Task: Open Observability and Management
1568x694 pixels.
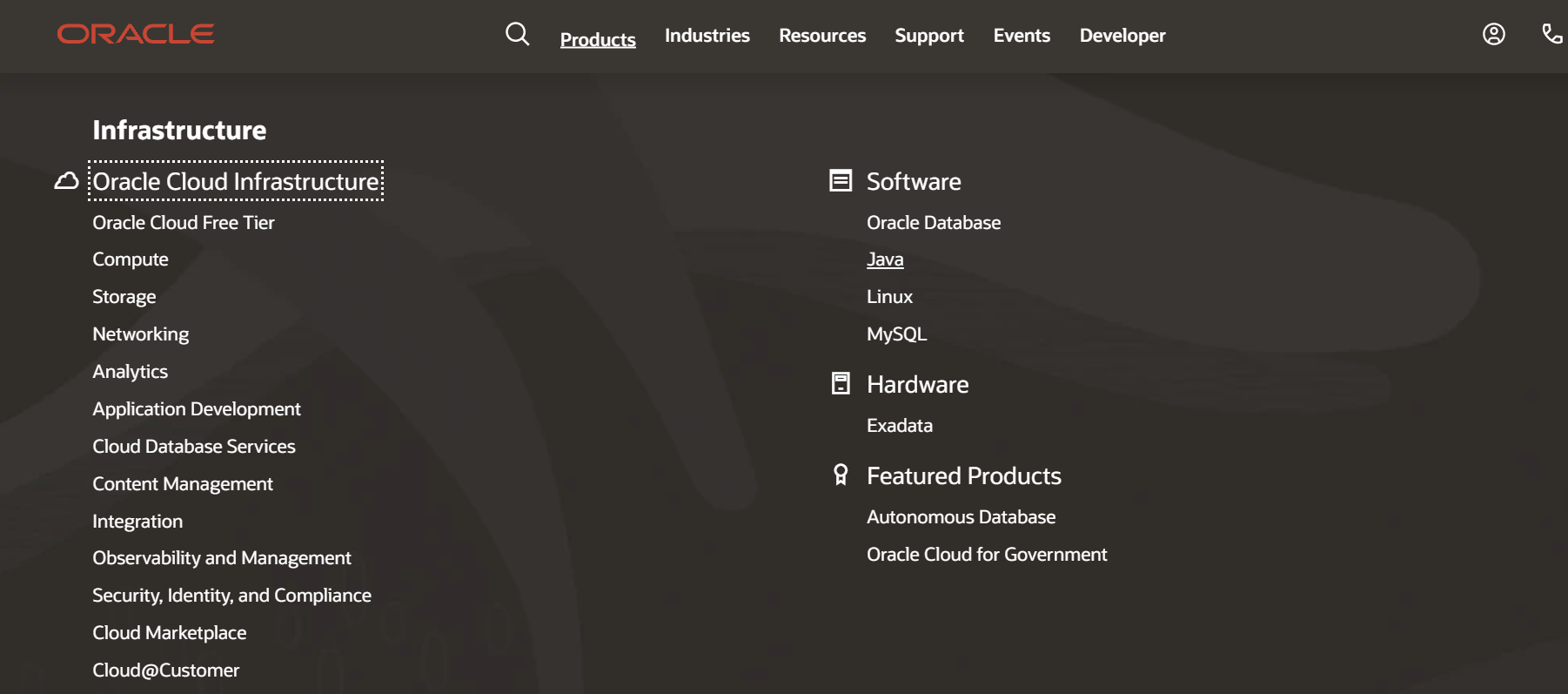Action: point(222,558)
